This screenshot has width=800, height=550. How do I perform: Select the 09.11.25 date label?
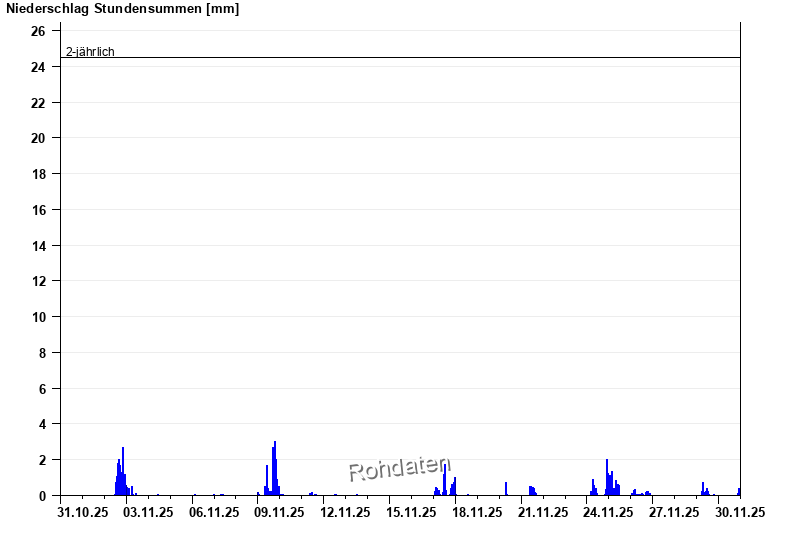point(279,512)
